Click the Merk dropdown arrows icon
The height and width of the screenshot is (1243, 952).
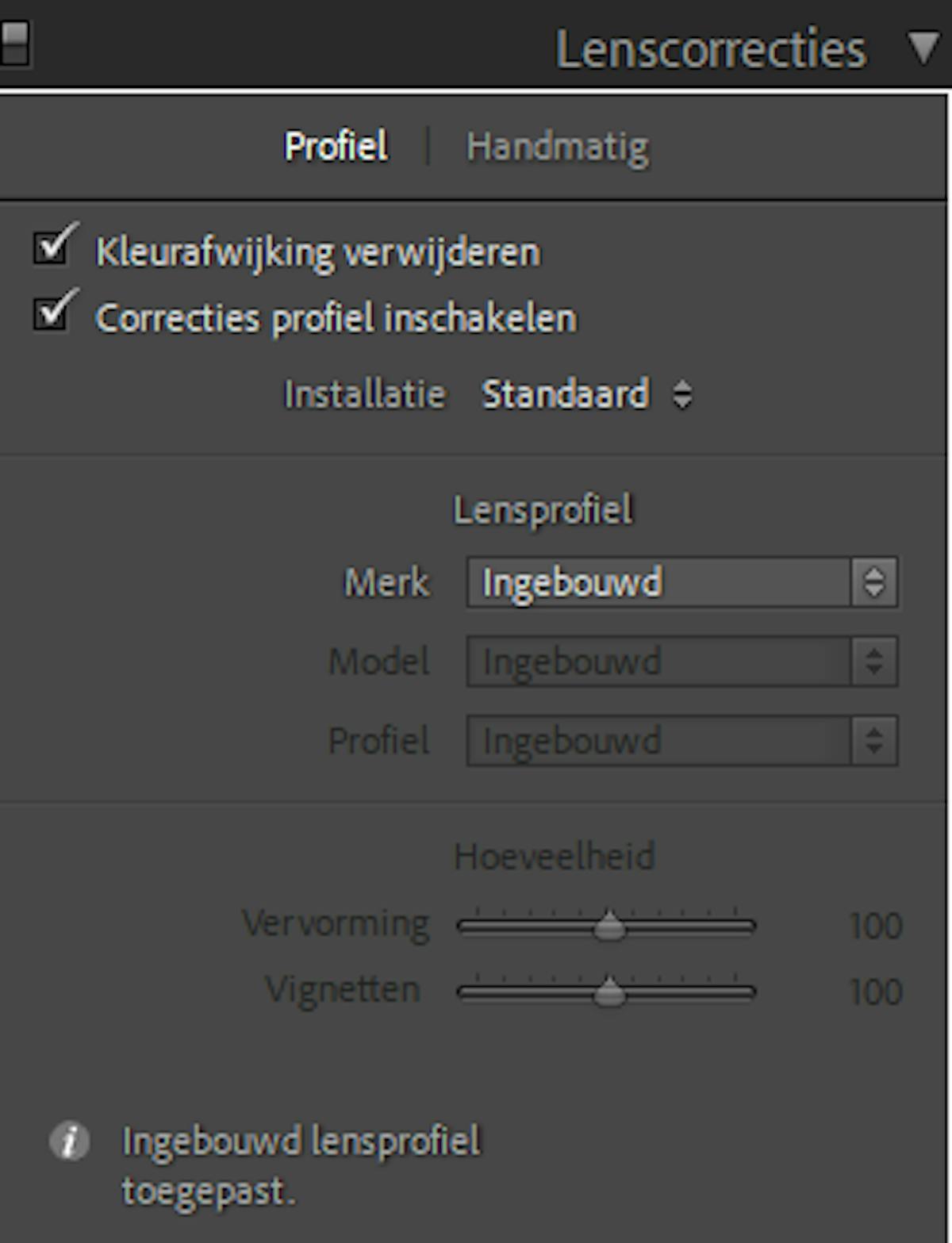(x=874, y=582)
